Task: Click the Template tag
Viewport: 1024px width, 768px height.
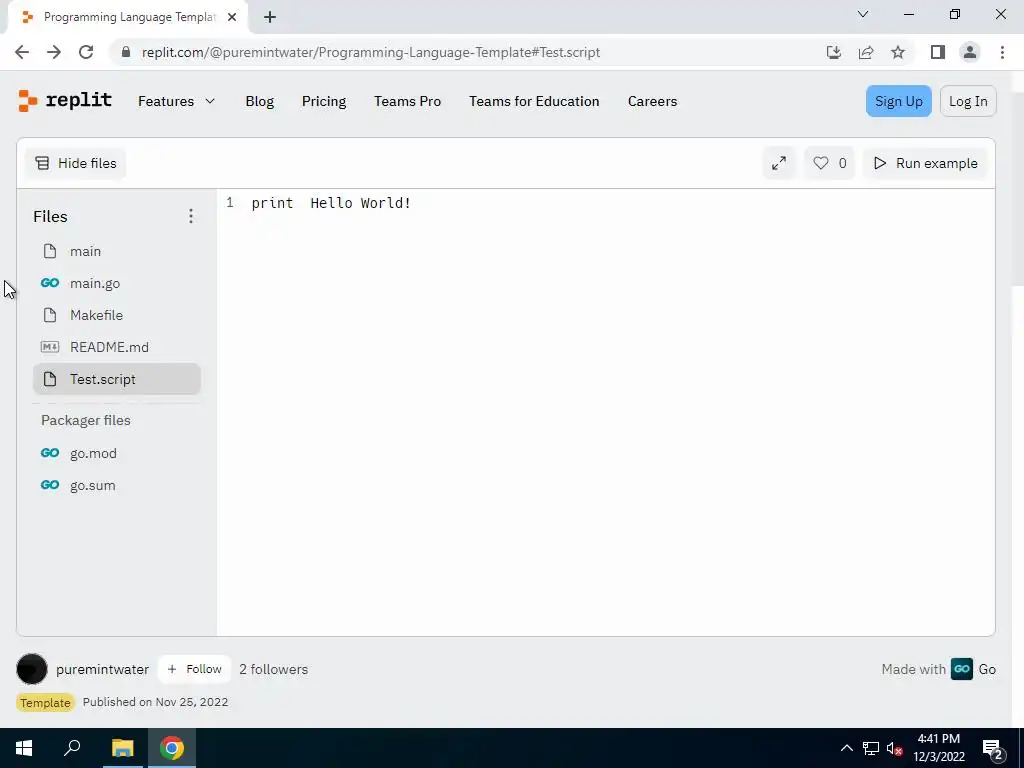Action: tap(46, 703)
